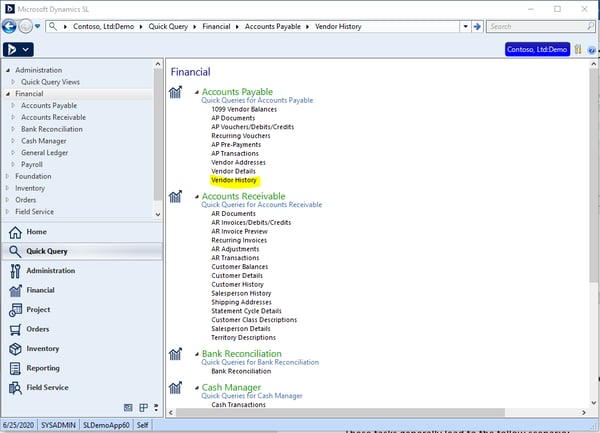Click chart icon beside Bank Reconciliation heading
The image size is (600, 433).
175,354
